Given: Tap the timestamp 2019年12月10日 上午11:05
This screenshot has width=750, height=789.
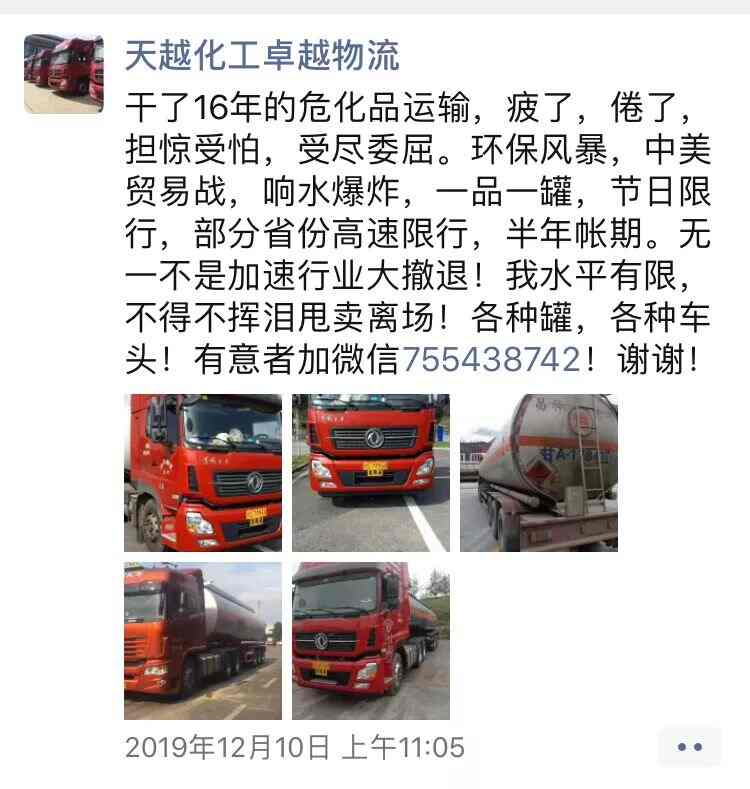Looking at the screenshot, I should click(x=294, y=747).
